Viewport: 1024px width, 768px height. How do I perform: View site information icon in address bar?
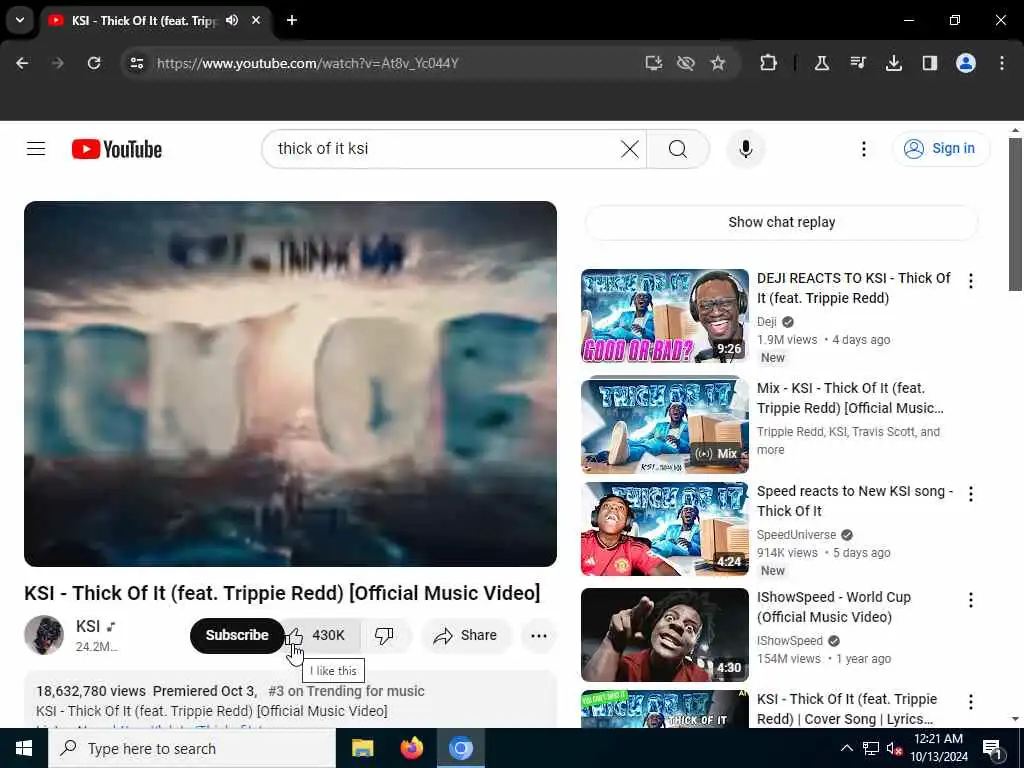click(136, 63)
